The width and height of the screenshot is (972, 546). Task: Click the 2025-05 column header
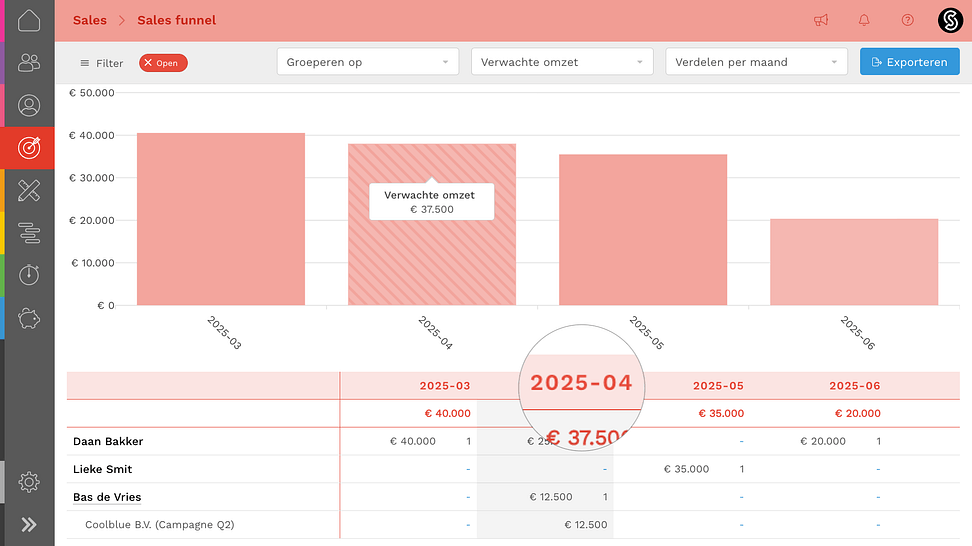(x=718, y=385)
